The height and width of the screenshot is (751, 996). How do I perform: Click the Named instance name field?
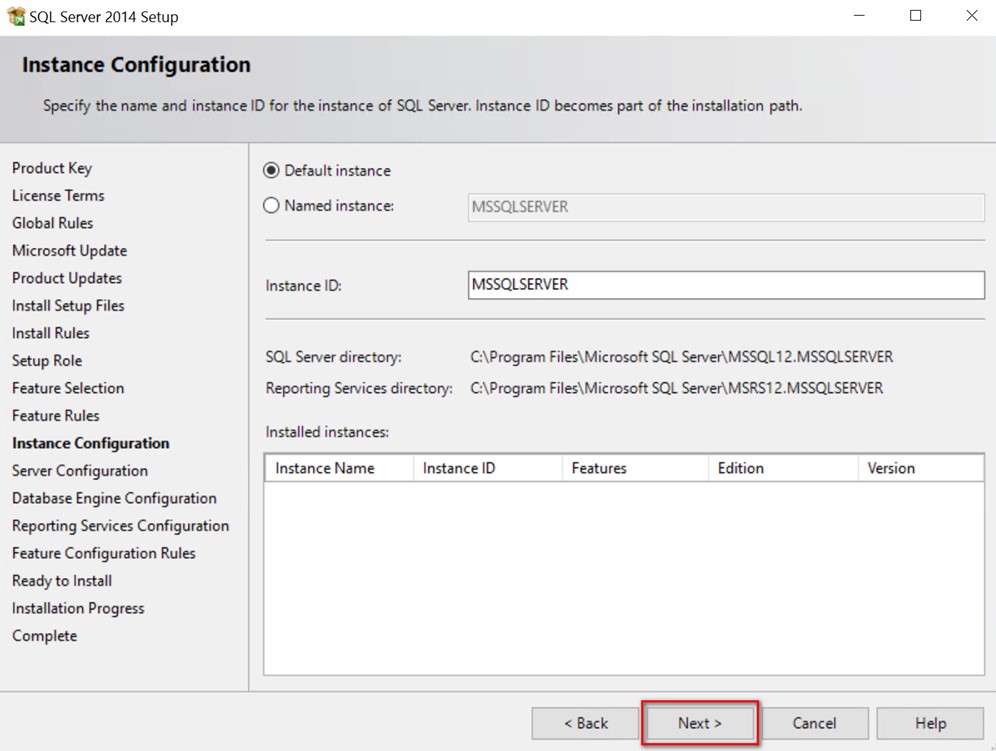726,207
